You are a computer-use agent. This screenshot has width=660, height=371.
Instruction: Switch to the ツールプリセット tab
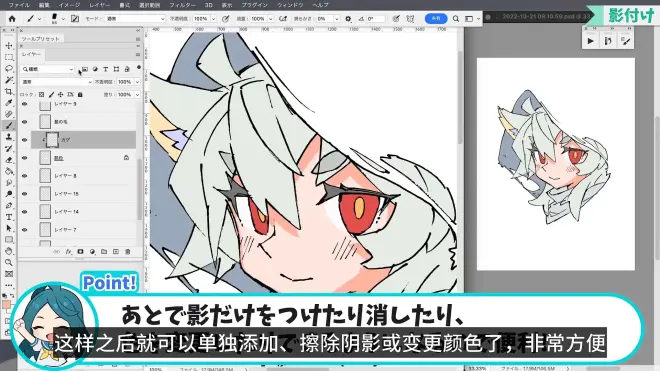click(40, 39)
